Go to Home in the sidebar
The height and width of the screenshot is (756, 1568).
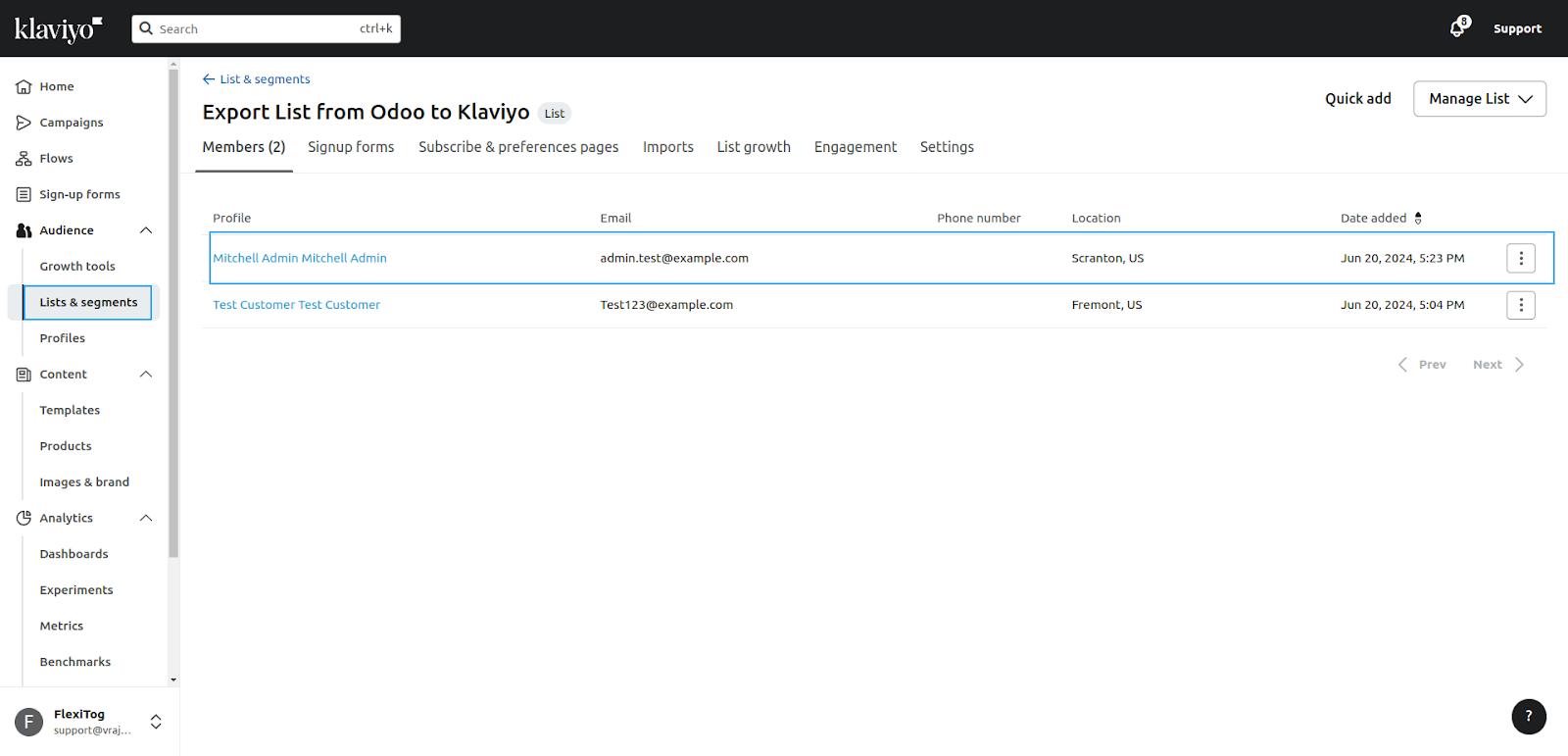(x=57, y=86)
